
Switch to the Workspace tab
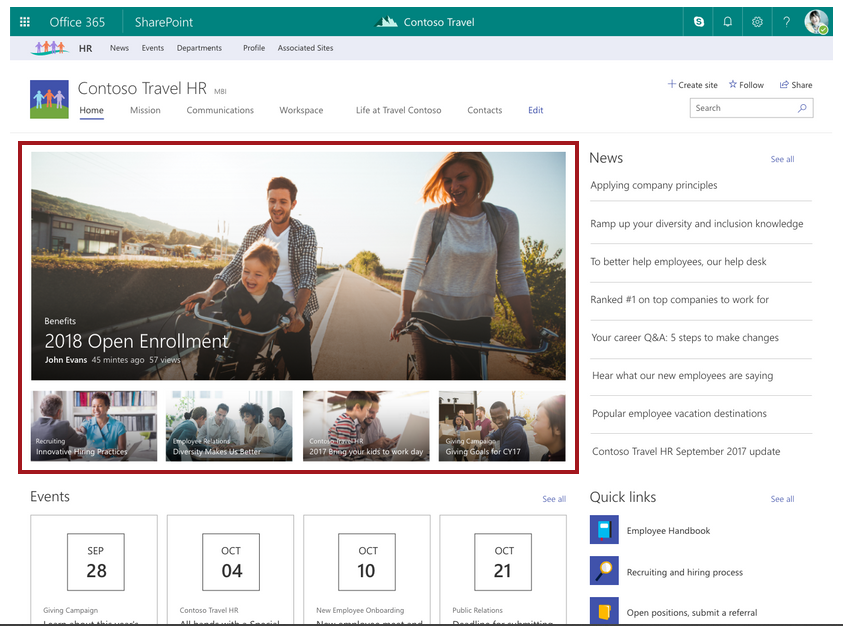coord(301,110)
